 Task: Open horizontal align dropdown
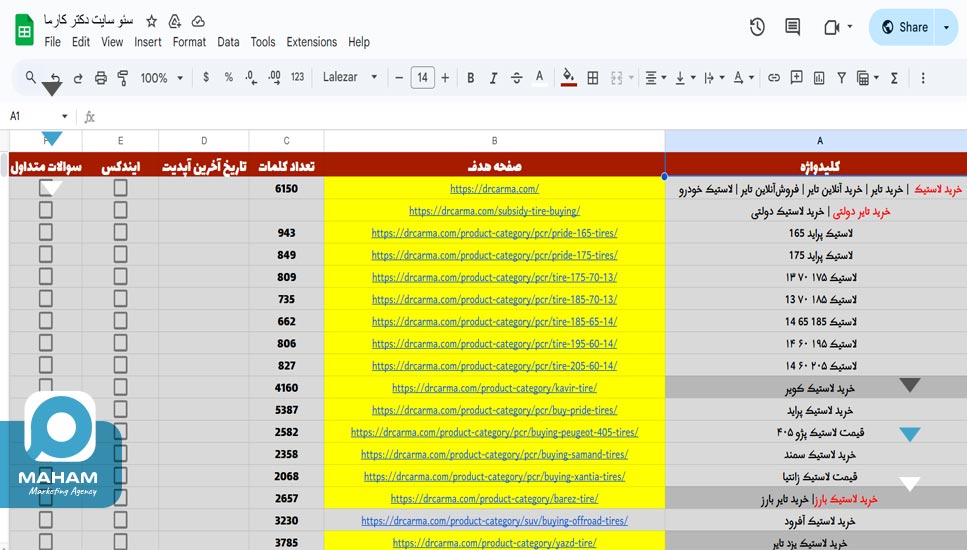click(655, 78)
